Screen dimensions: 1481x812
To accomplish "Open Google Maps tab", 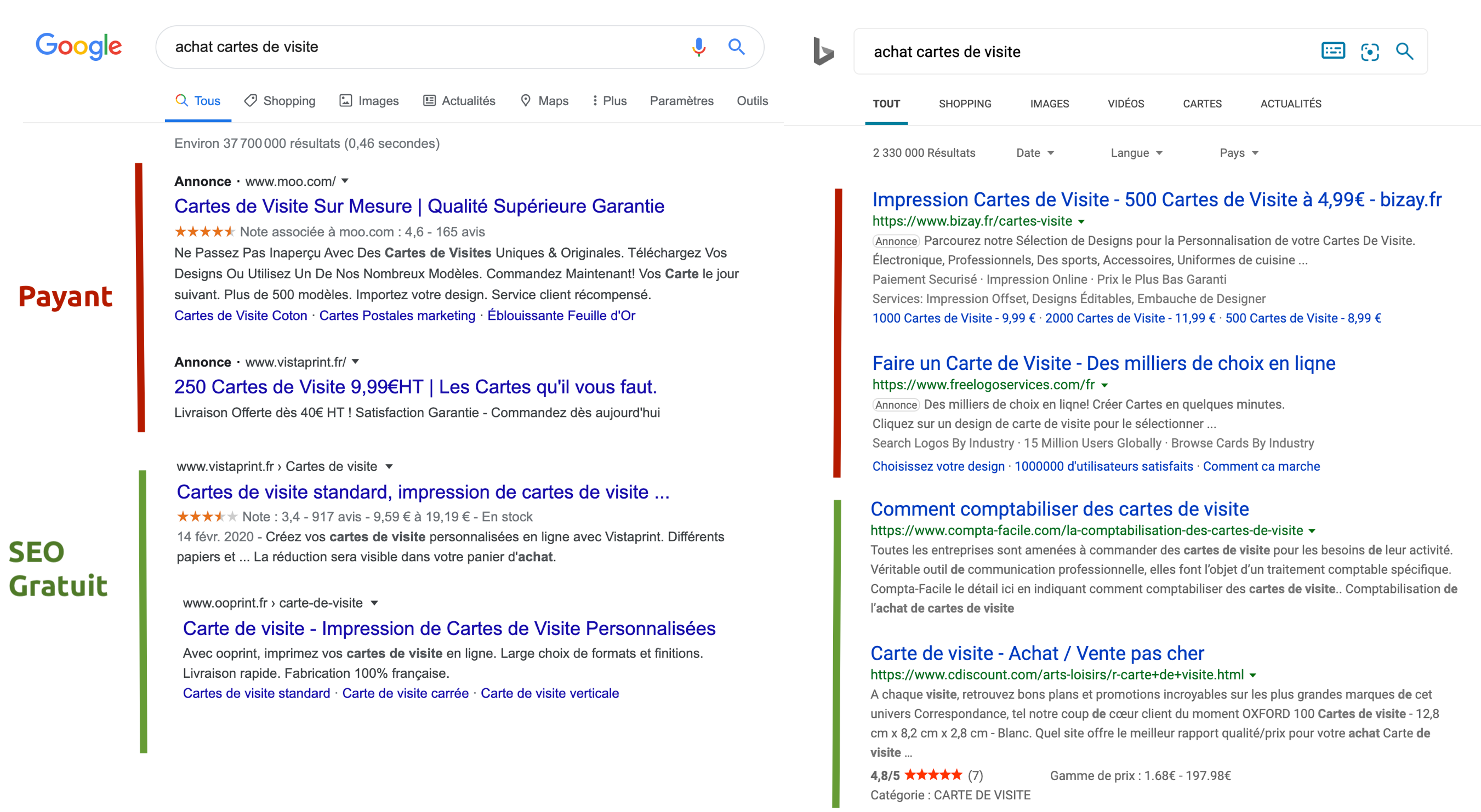I will coord(544,101).
